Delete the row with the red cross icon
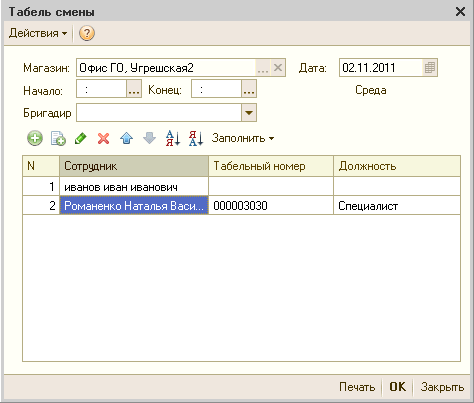Viewport: 474px width, 403px height. [104, 138]
